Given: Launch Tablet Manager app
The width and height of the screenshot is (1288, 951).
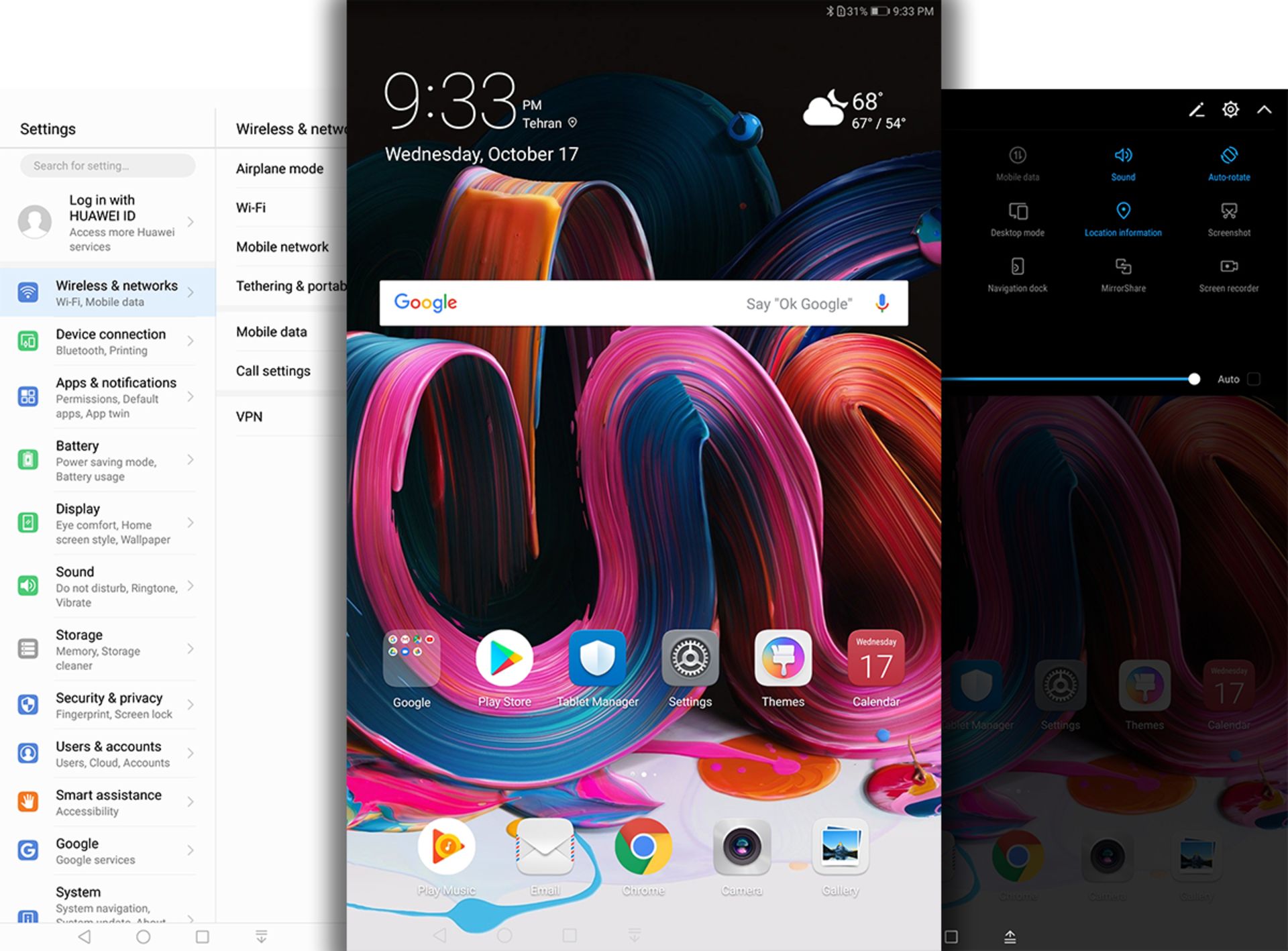Looking at the screenshot, I should [x=596, y=659].
